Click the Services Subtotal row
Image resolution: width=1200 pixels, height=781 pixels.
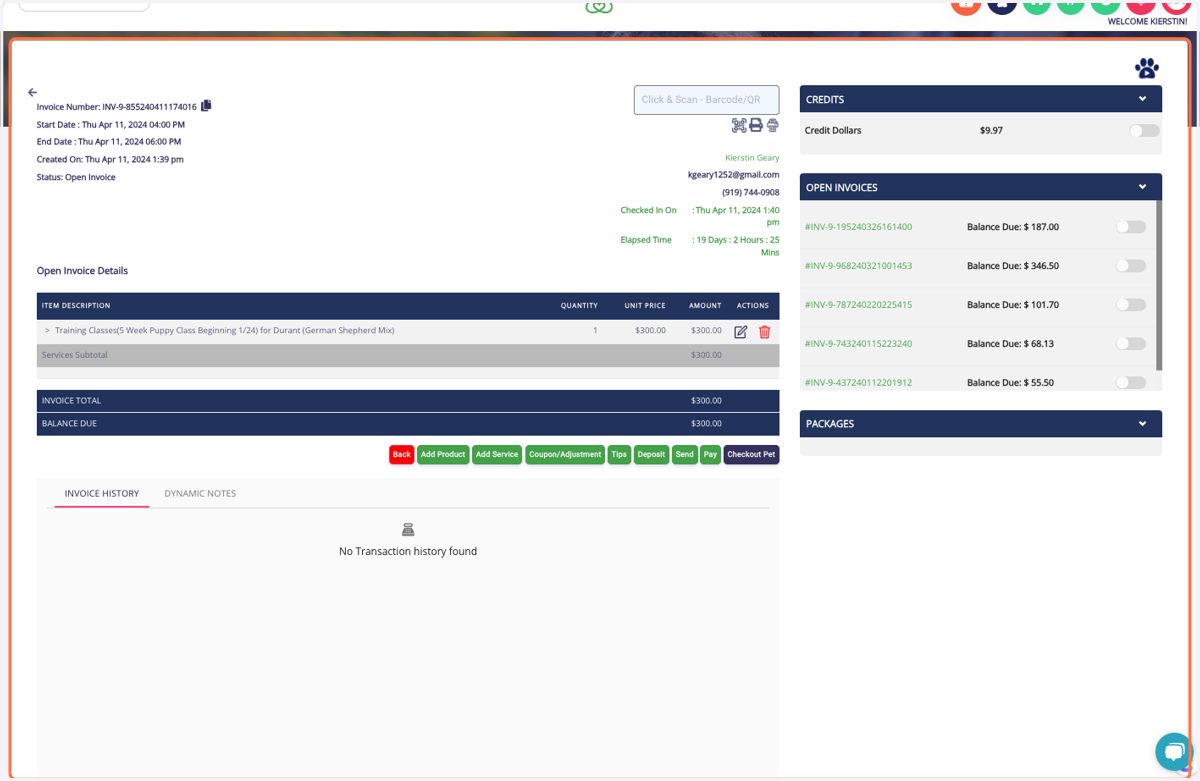(x=408, y=355)
